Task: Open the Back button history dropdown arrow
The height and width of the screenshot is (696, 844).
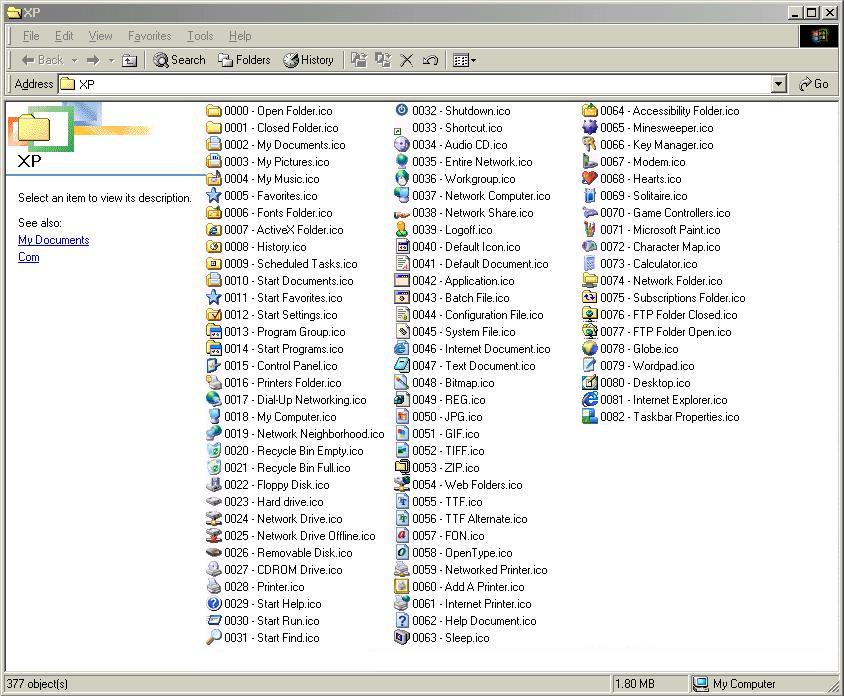Action: point(74,60)
